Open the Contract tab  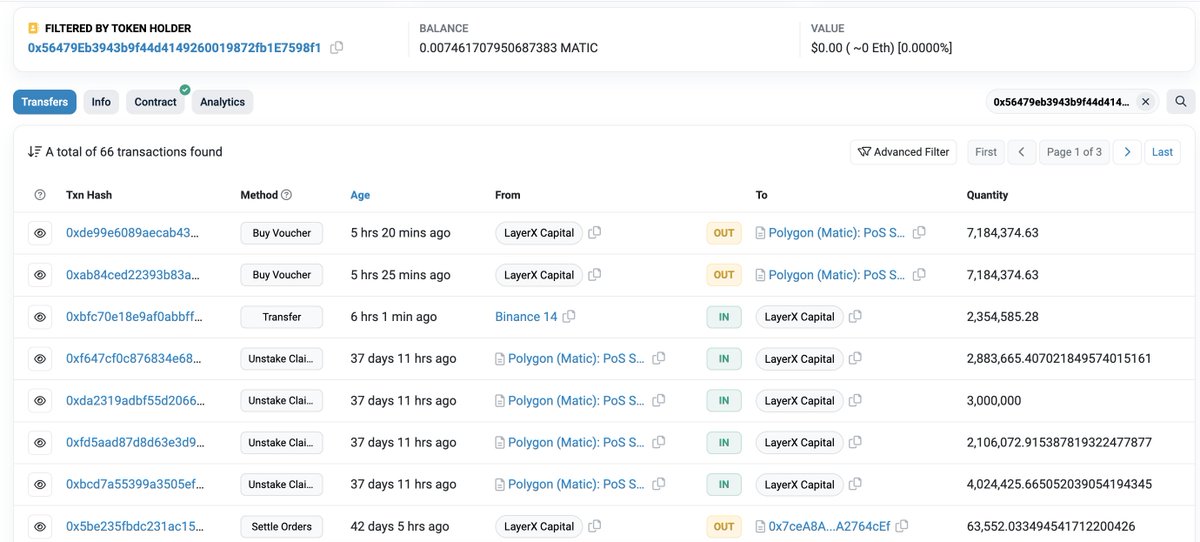coord(155,102)
